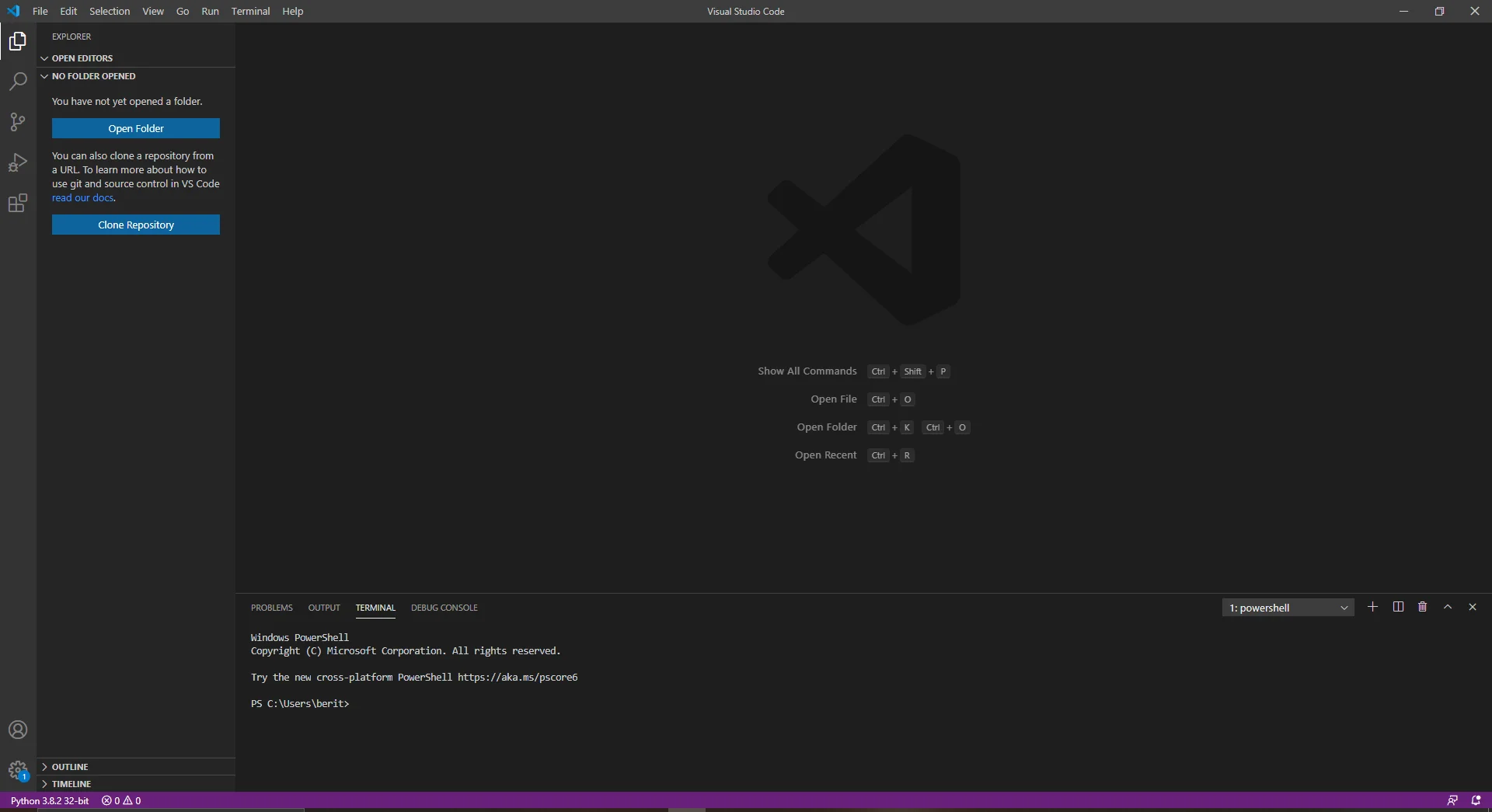Kill terminal with trash icon

click(1423, 607)
